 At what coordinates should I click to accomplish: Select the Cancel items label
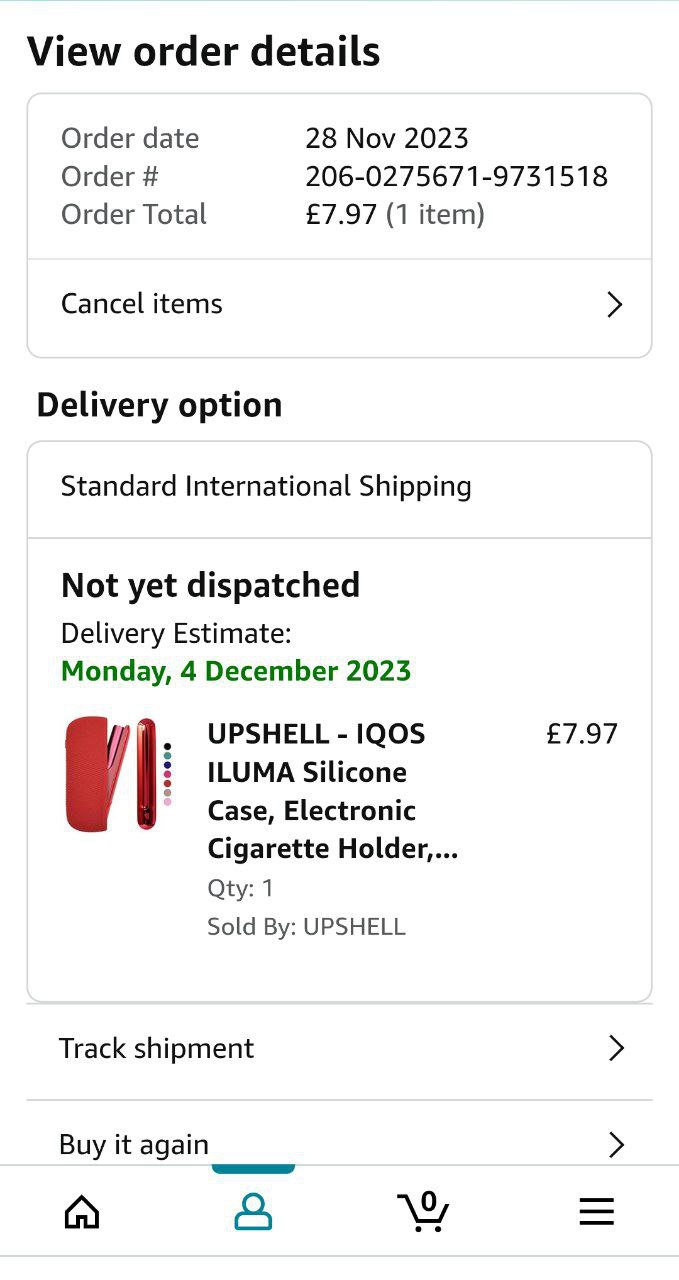coord(142,304)
